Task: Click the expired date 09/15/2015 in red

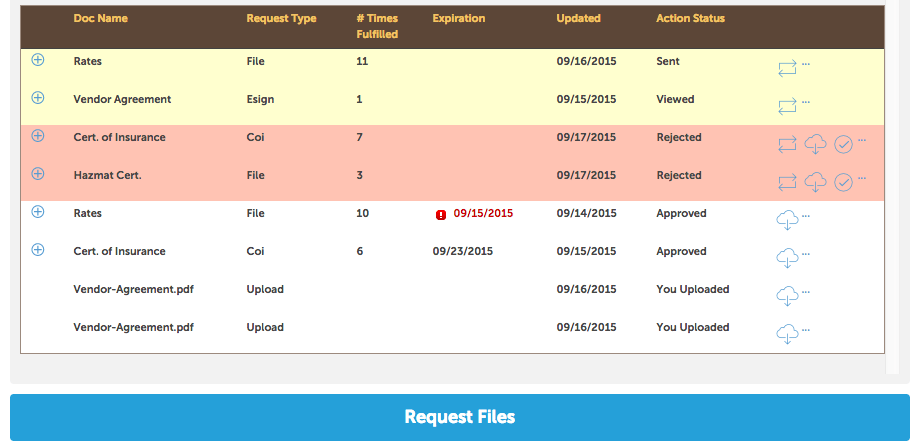Action: (x=483, y=213)
